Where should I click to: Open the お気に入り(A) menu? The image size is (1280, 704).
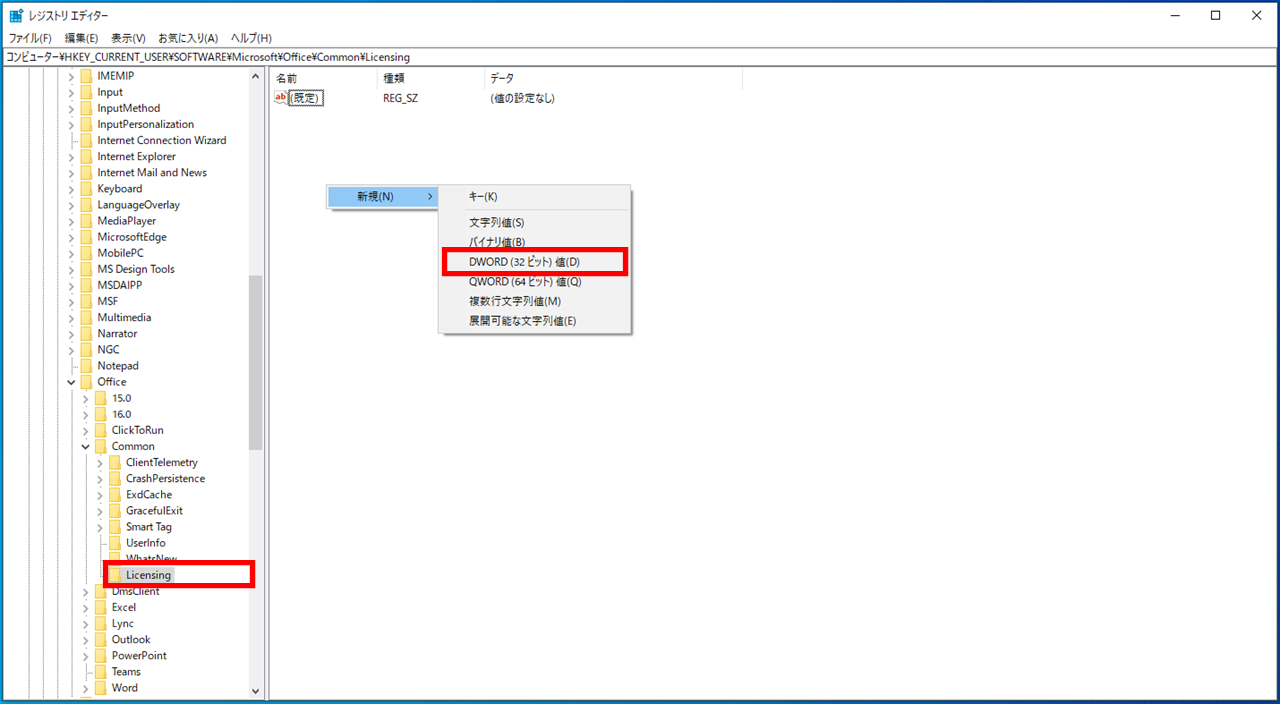pos(187,38)
